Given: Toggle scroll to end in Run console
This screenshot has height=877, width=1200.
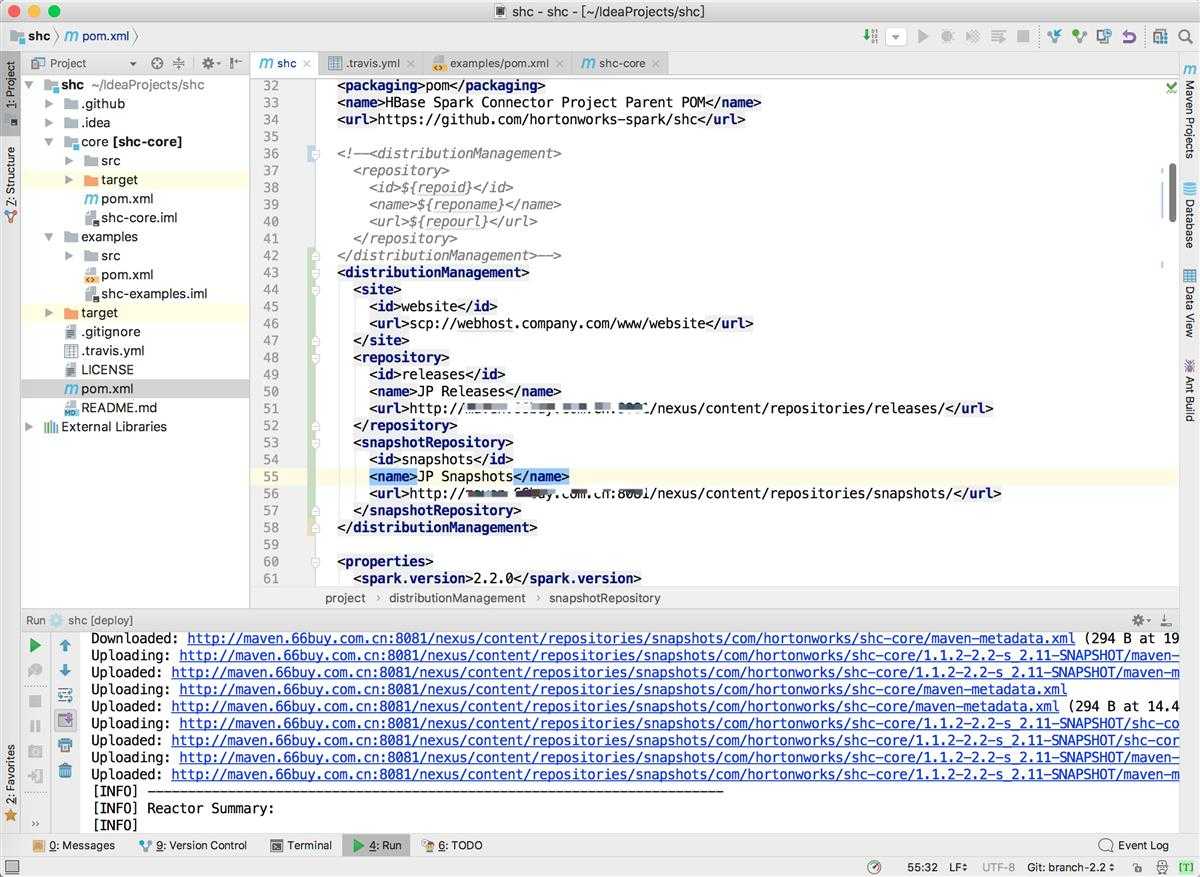Looking at the screenshot, I should (65, 720).
